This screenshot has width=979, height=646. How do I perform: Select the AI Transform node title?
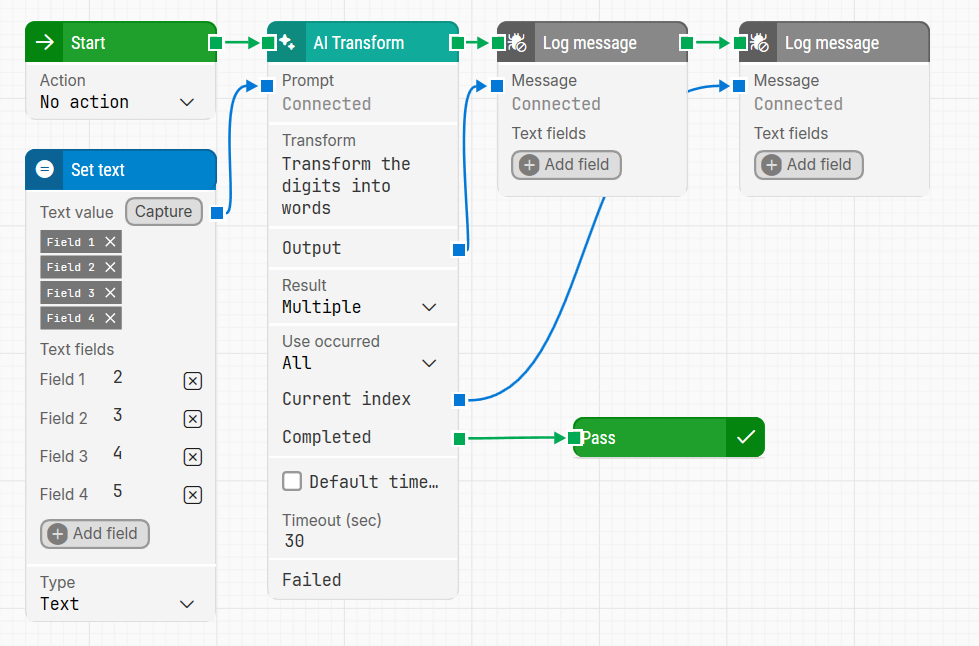click(x=358, y=42)
